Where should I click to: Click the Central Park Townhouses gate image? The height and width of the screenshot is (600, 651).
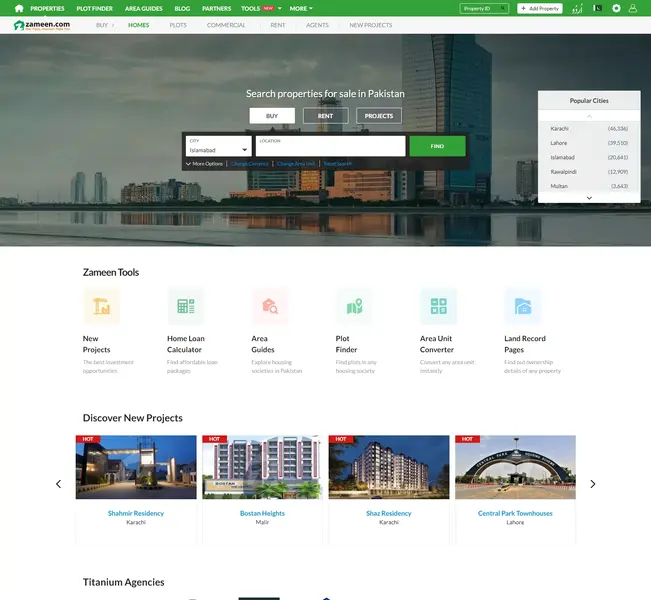tap(515, 467)
